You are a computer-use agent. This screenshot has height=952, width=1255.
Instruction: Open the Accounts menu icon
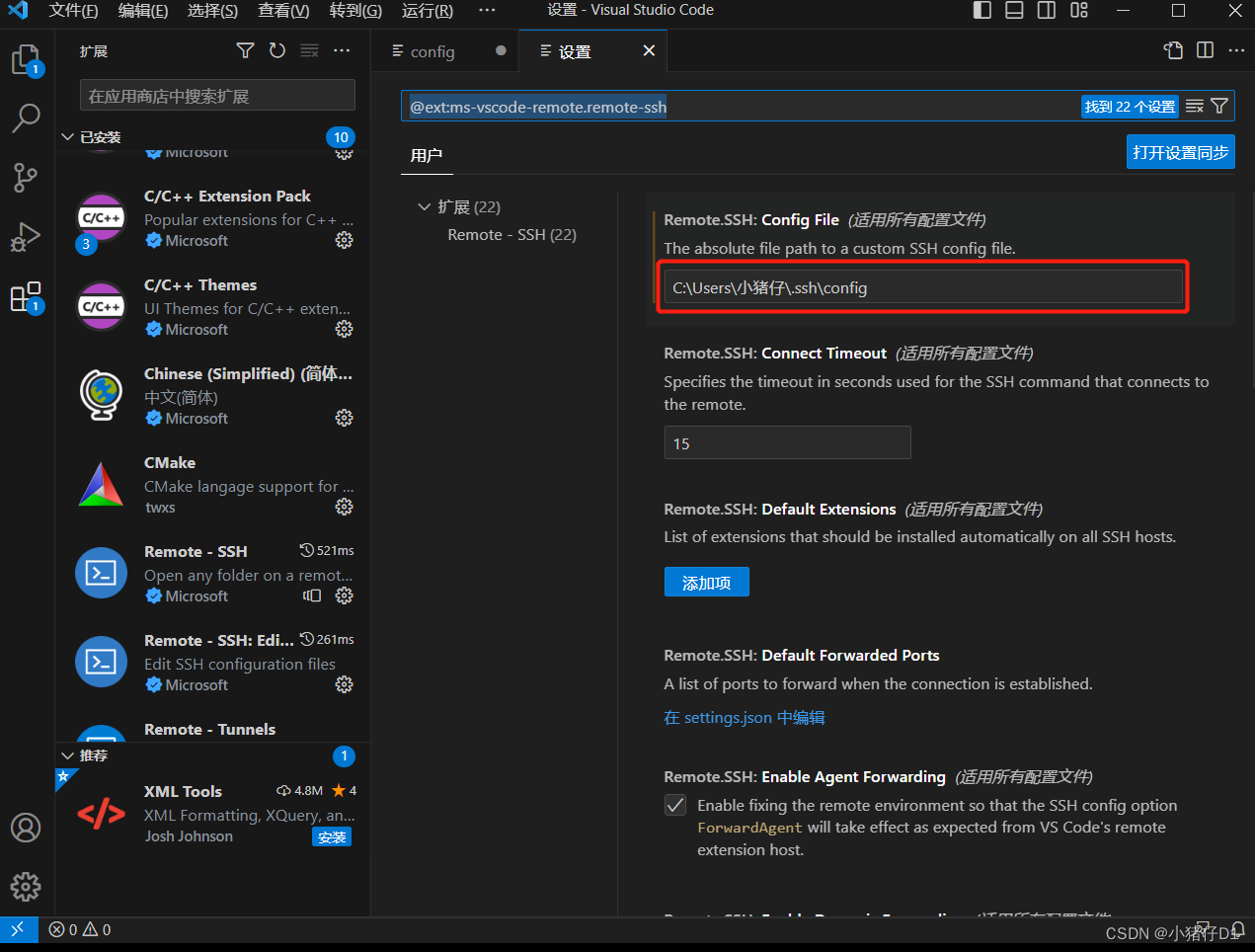(x=26, y=828)
